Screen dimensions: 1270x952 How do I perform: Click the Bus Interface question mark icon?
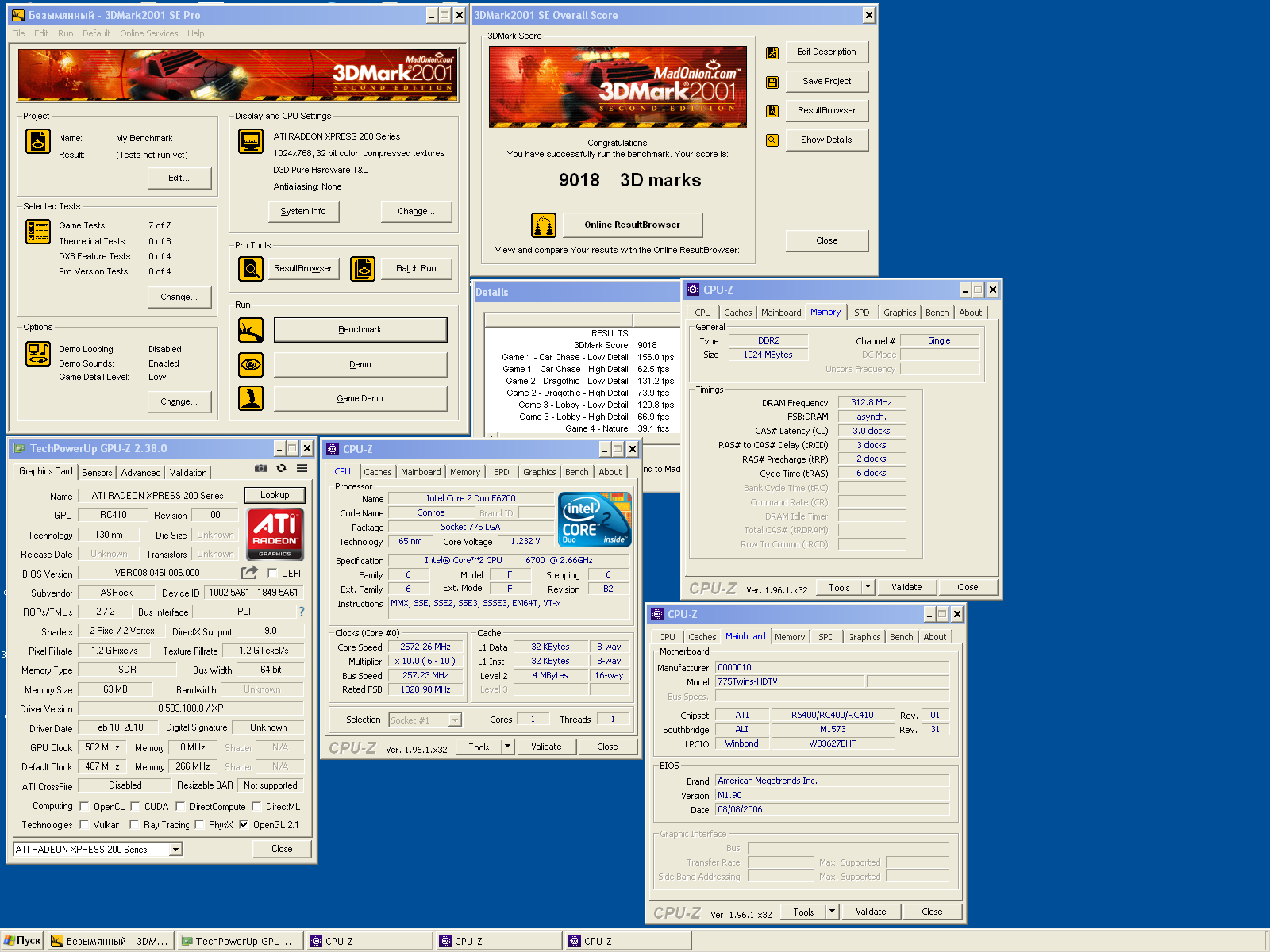pos(301,612)
